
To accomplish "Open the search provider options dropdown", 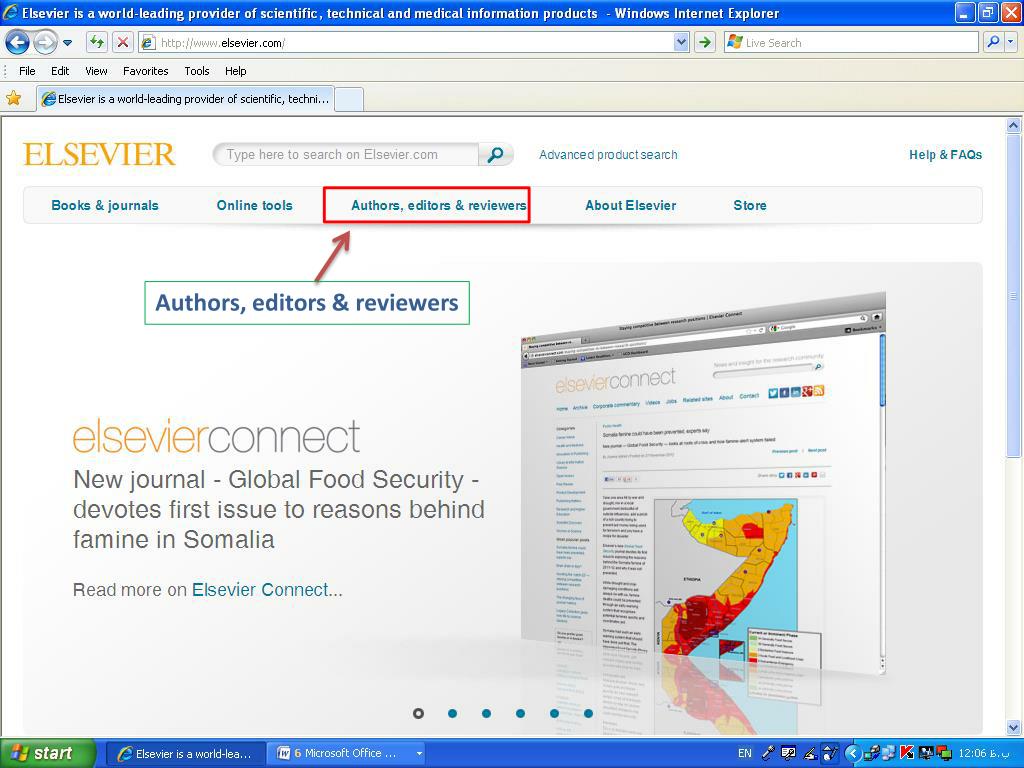I will coord(1011,42).
